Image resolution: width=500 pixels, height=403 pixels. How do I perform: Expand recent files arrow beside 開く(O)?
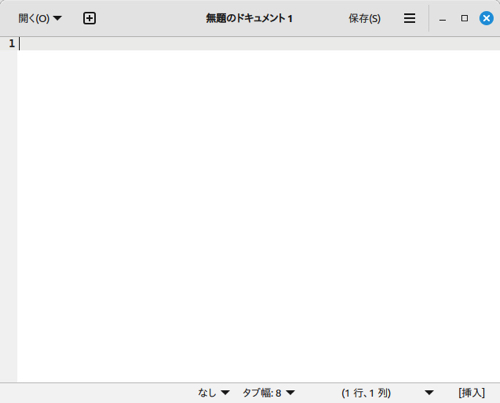pos(57,18)
